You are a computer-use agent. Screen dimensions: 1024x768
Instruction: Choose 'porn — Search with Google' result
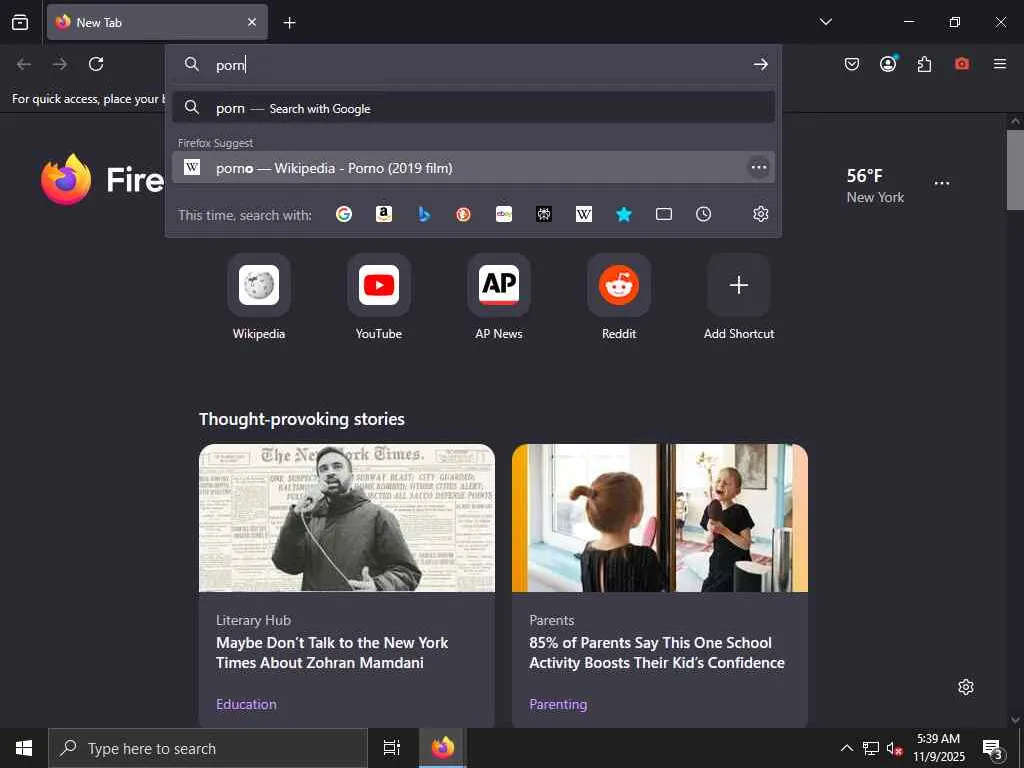pos(473,108)
